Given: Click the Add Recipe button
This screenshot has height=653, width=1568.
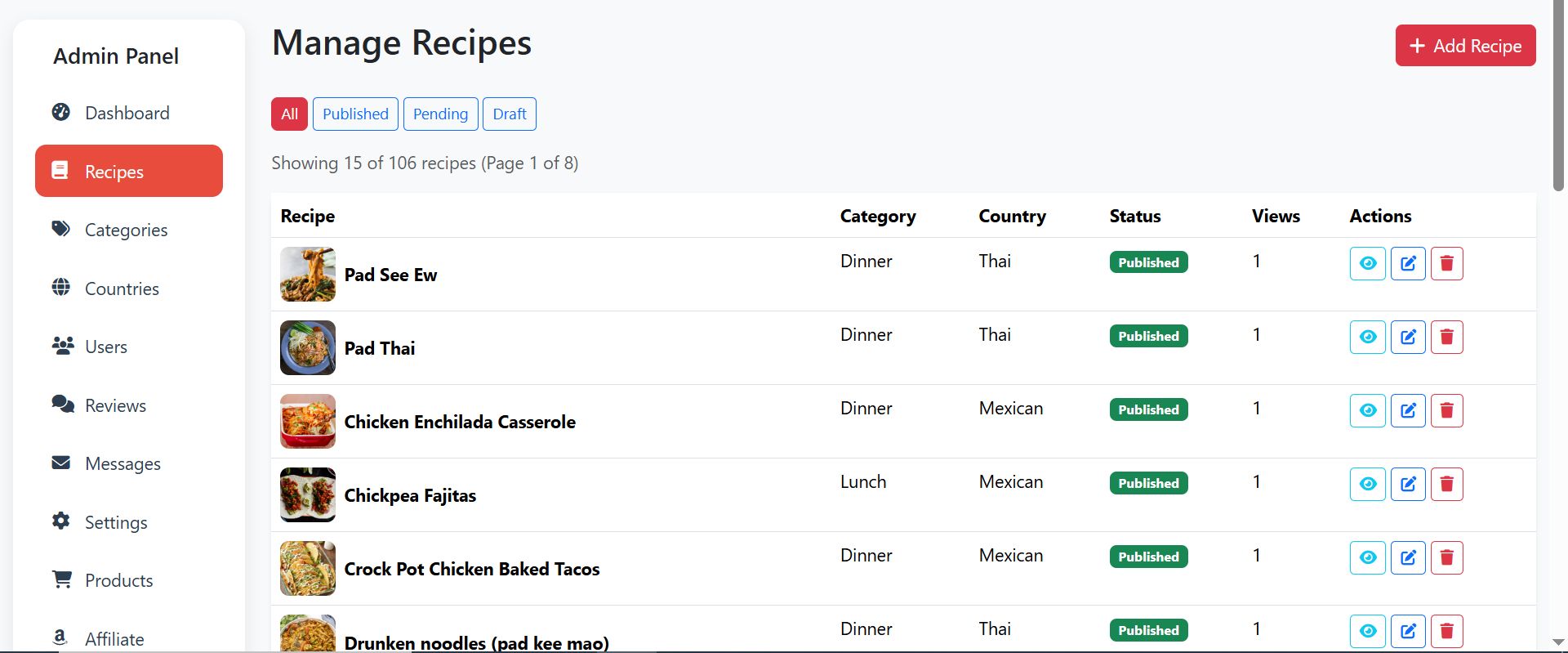Looking at the screenshot, I should [x=1465, y=46].
